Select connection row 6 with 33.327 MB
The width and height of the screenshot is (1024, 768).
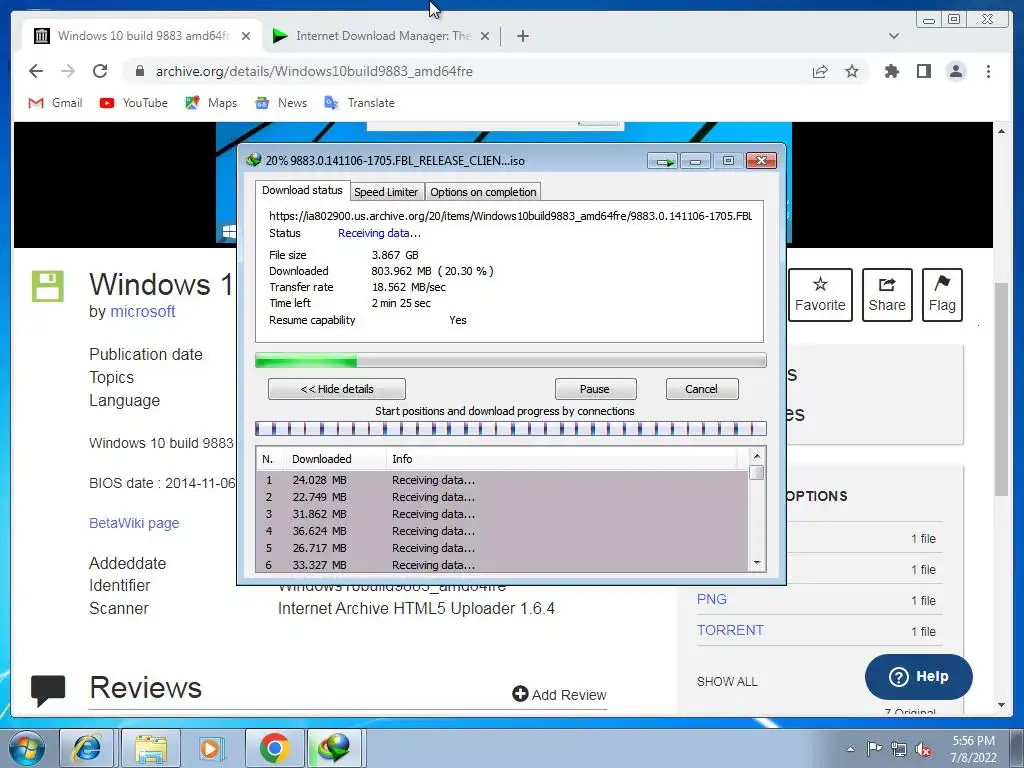click(x=502, y=565)
